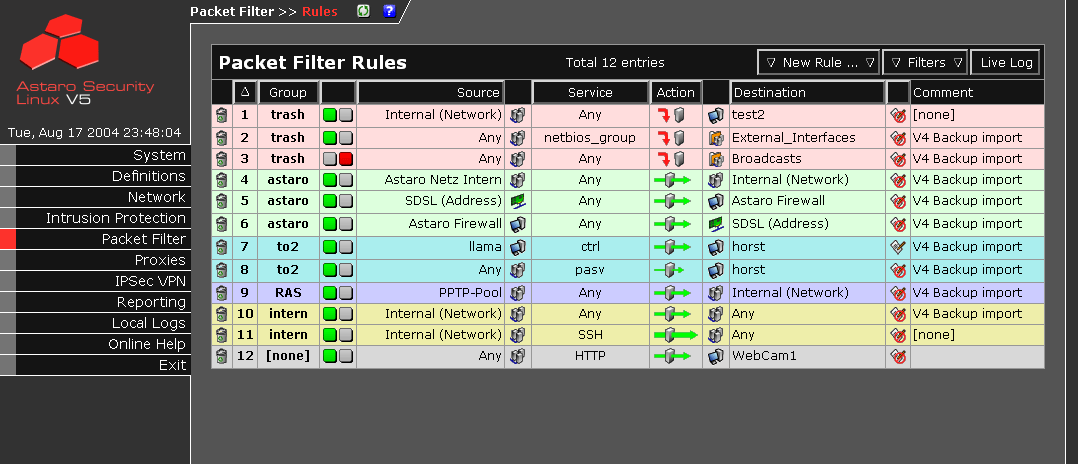Expand the Filters dropdown

[925, 62]
